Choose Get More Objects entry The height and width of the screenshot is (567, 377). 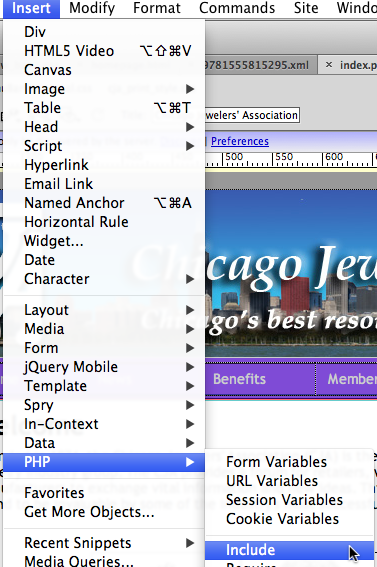104,512
